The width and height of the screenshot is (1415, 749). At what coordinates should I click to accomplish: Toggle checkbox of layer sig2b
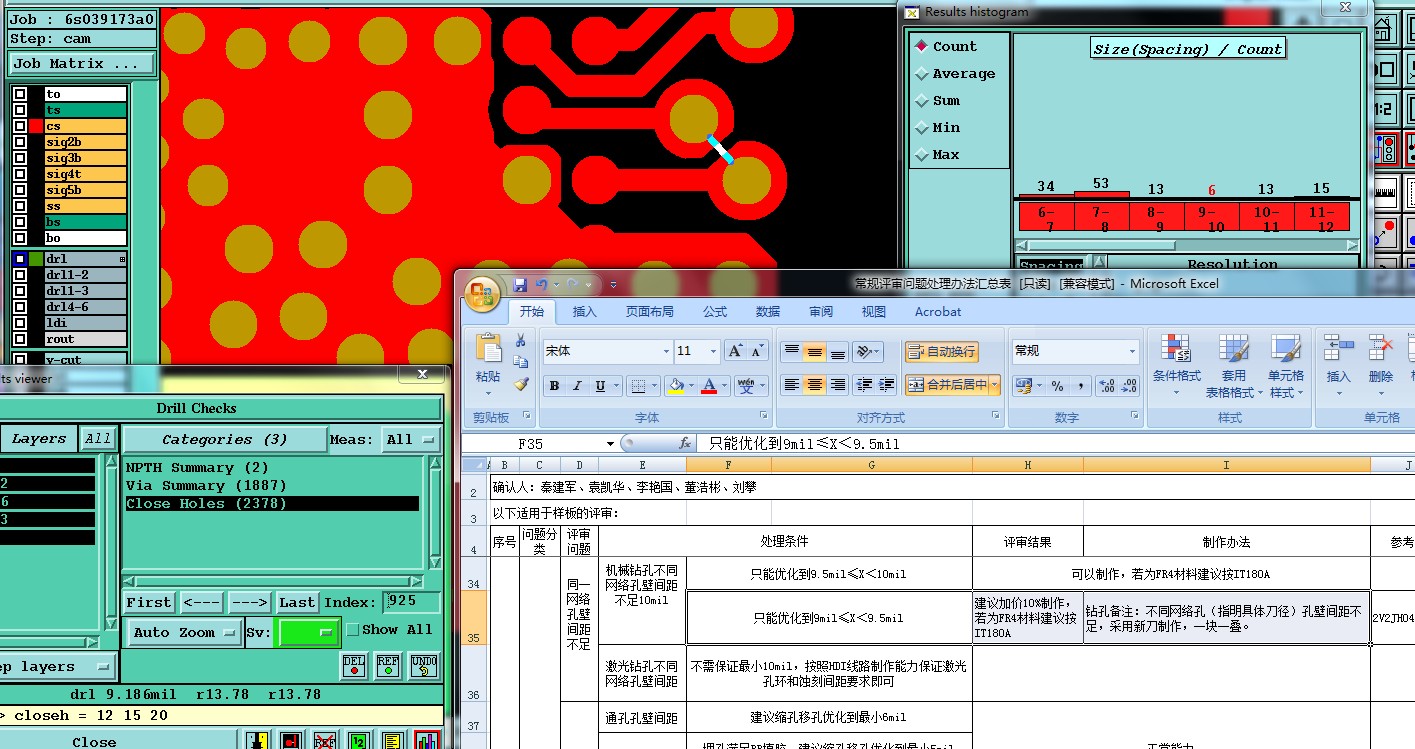pos(20,142)
